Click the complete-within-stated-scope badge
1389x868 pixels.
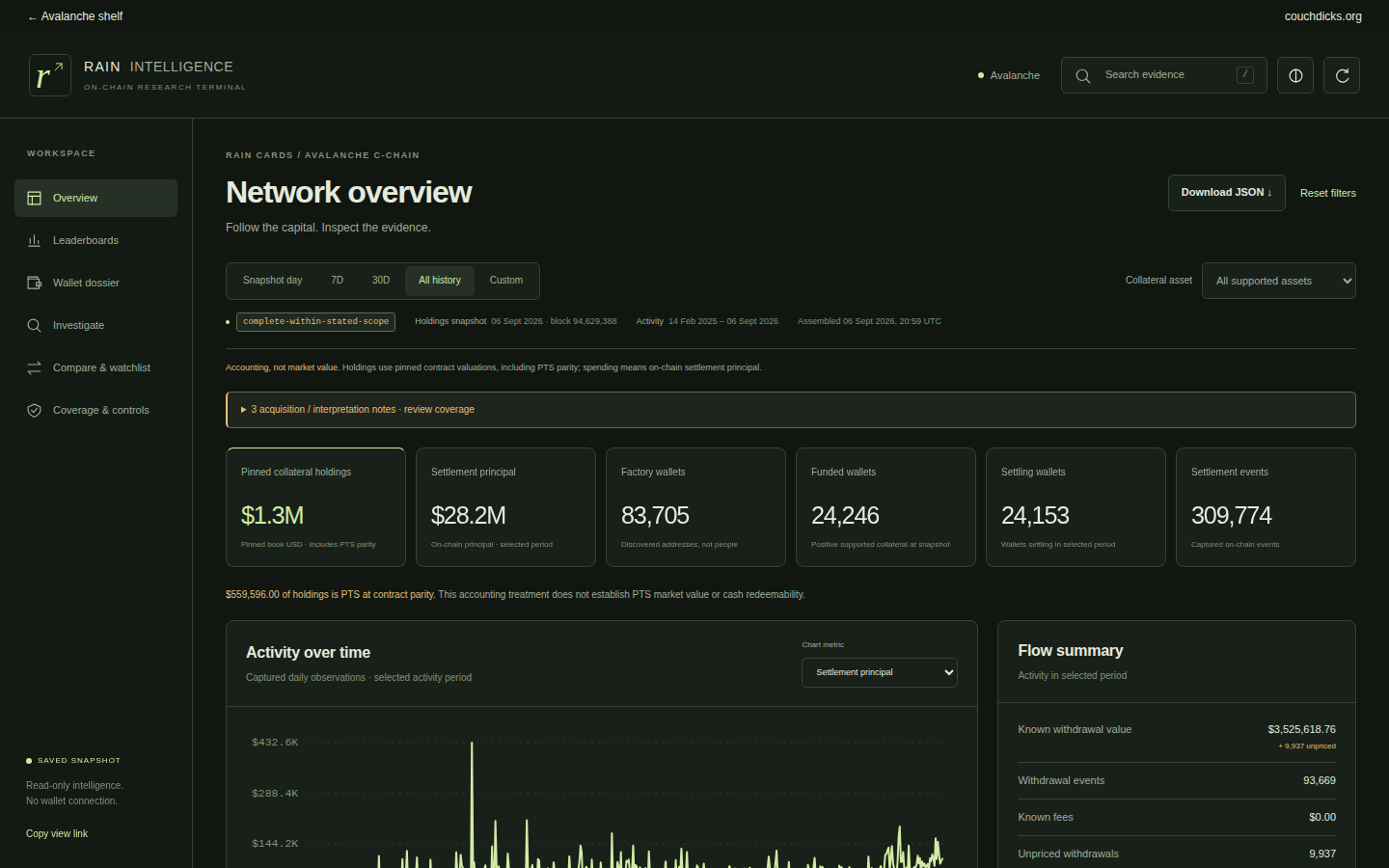(315, 321)
